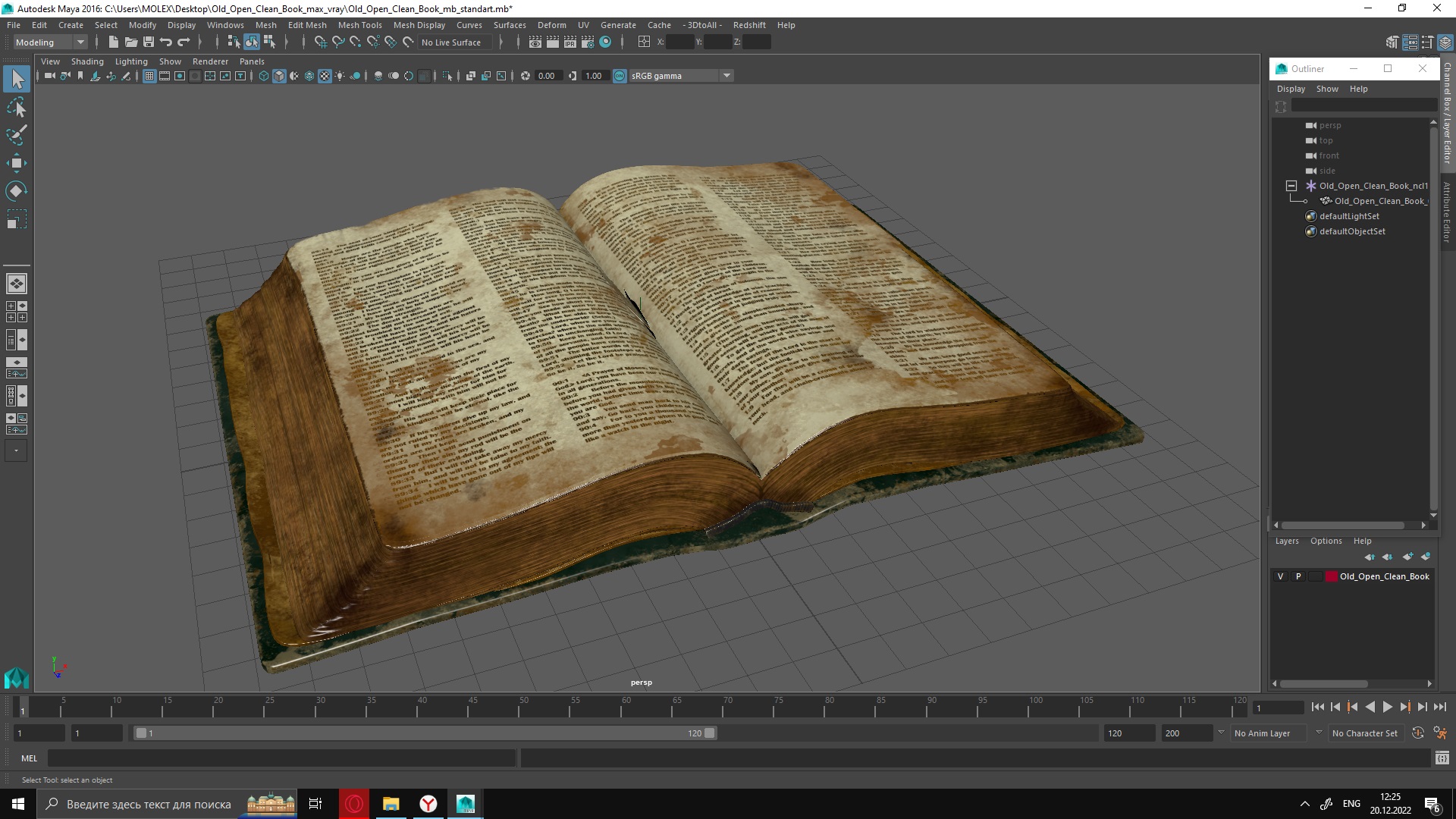Viewport: 1456px width, 819px height.
Task: Drag the timeline playhead at frame 1
Action: tap(22, 707)
